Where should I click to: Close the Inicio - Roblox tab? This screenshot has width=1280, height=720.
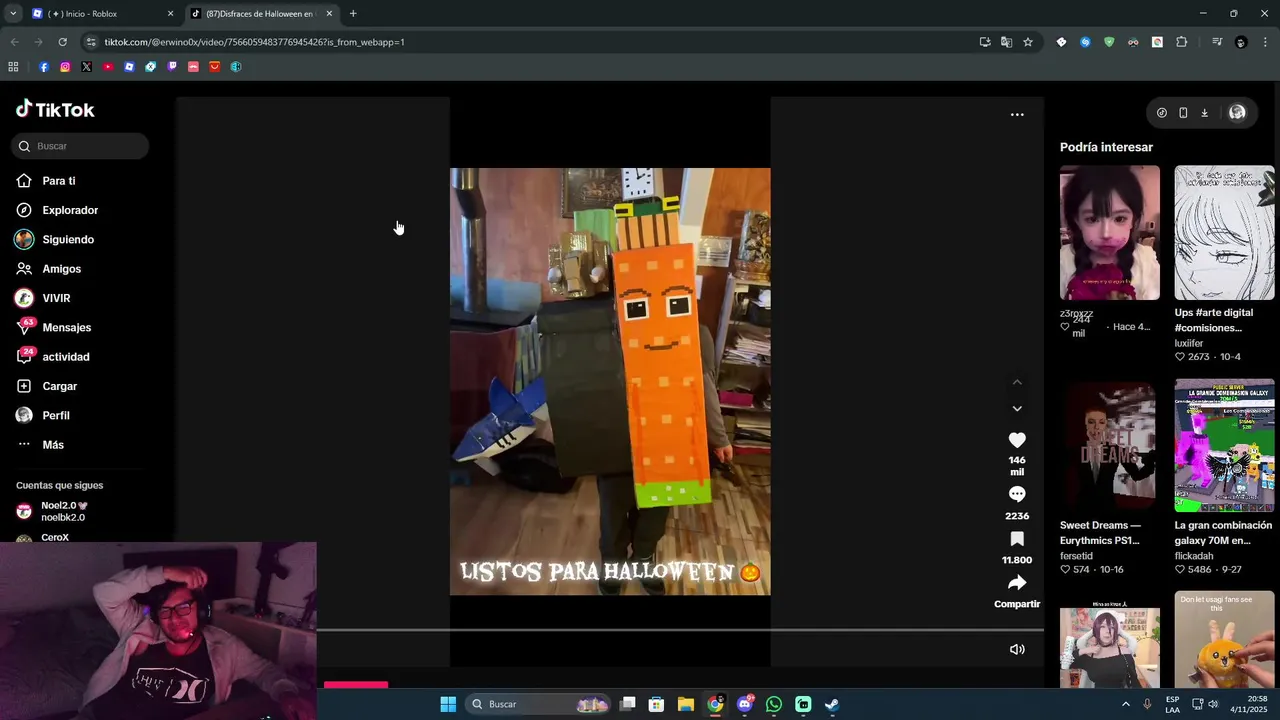point(170,14)
